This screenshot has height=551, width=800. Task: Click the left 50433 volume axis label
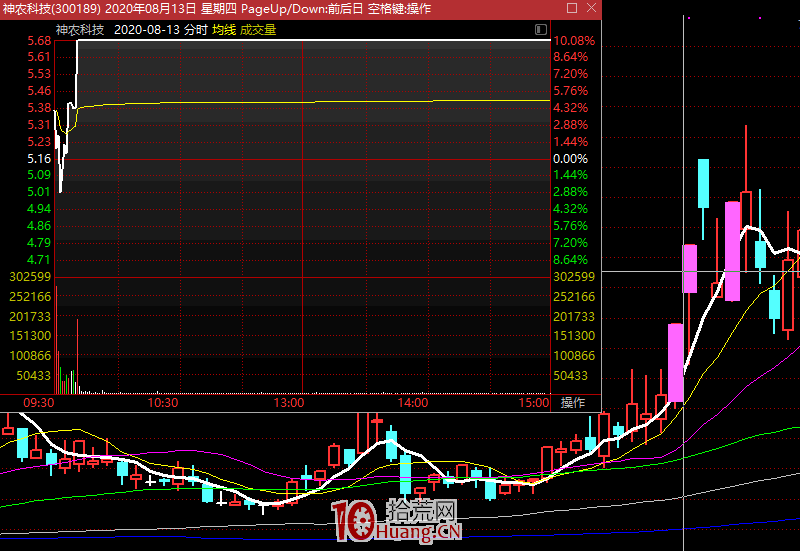click(34, 375)
